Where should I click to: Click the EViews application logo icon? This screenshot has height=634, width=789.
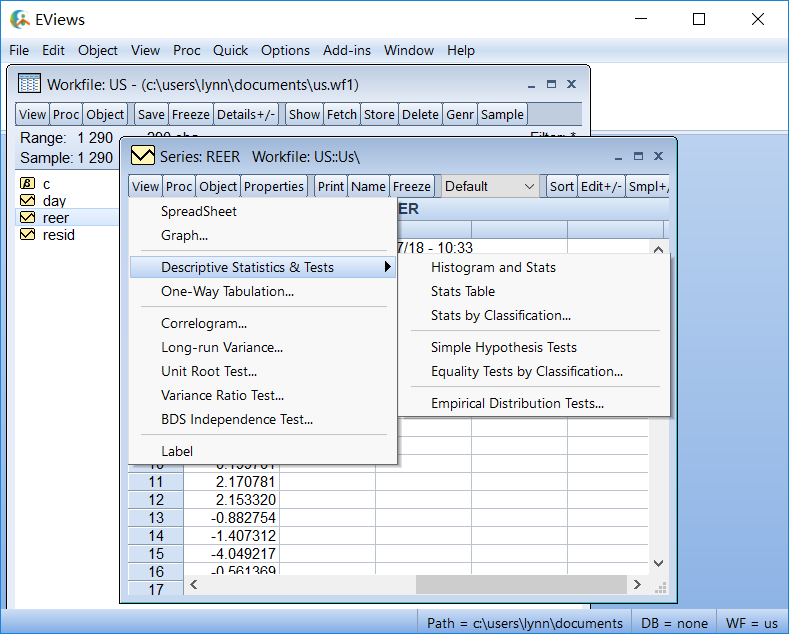click(x=20, y=19)
